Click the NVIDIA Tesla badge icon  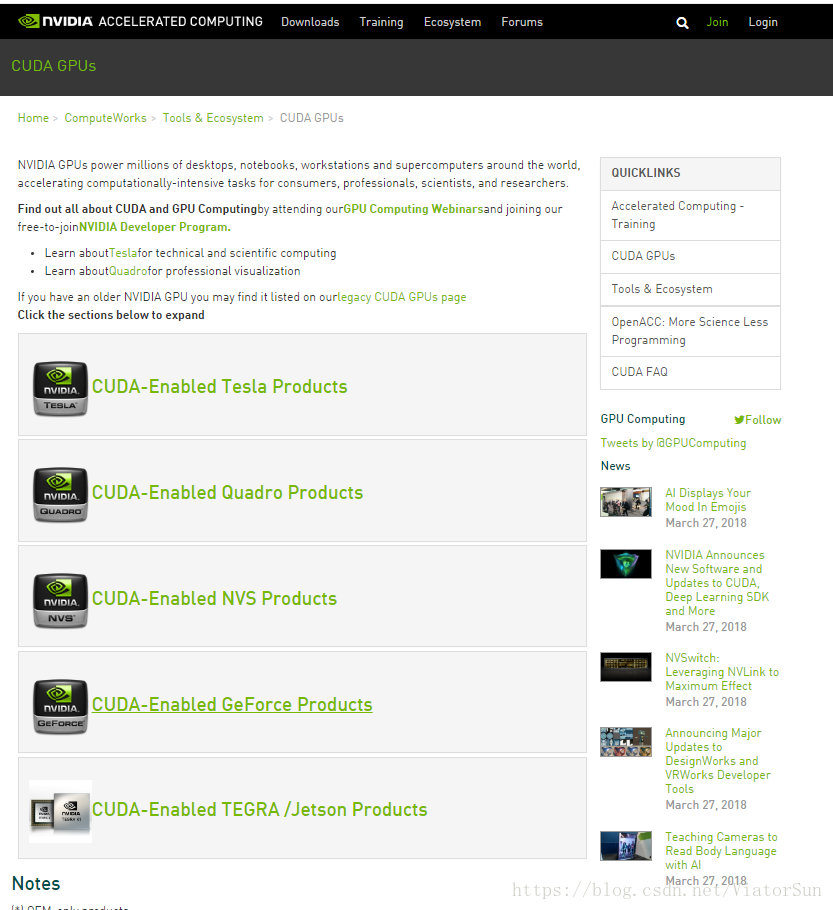pyautogui.click(x=60, y=389)
